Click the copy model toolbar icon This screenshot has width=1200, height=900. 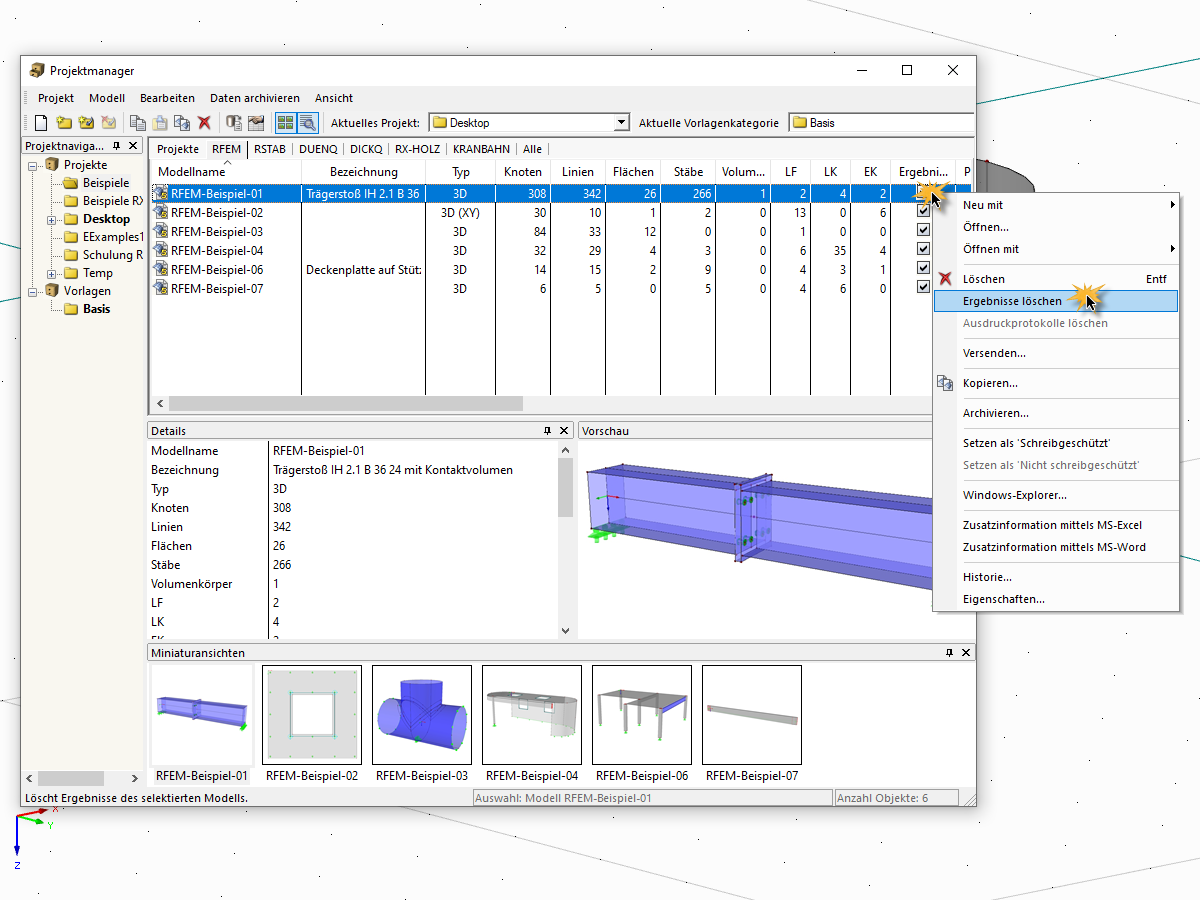tap(182, 123)
